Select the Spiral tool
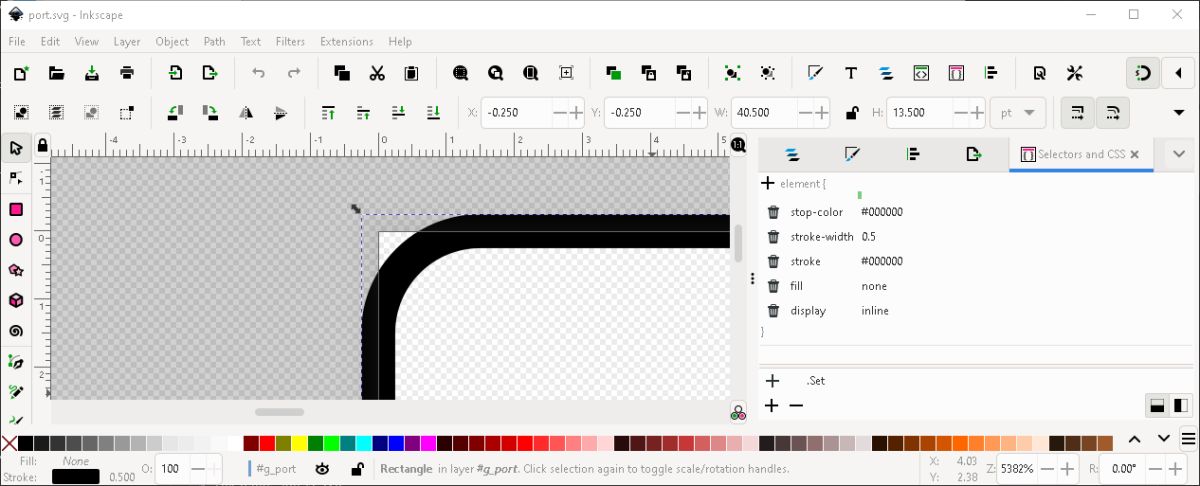The image size is (1200, 486). pyautogui.click(x=16, y=331)
